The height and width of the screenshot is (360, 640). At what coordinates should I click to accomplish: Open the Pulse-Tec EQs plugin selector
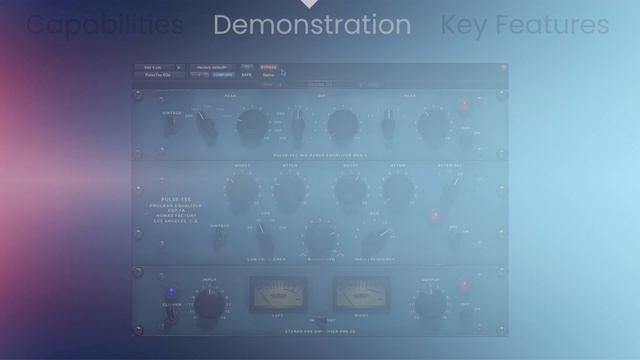[x=159, y=75]
